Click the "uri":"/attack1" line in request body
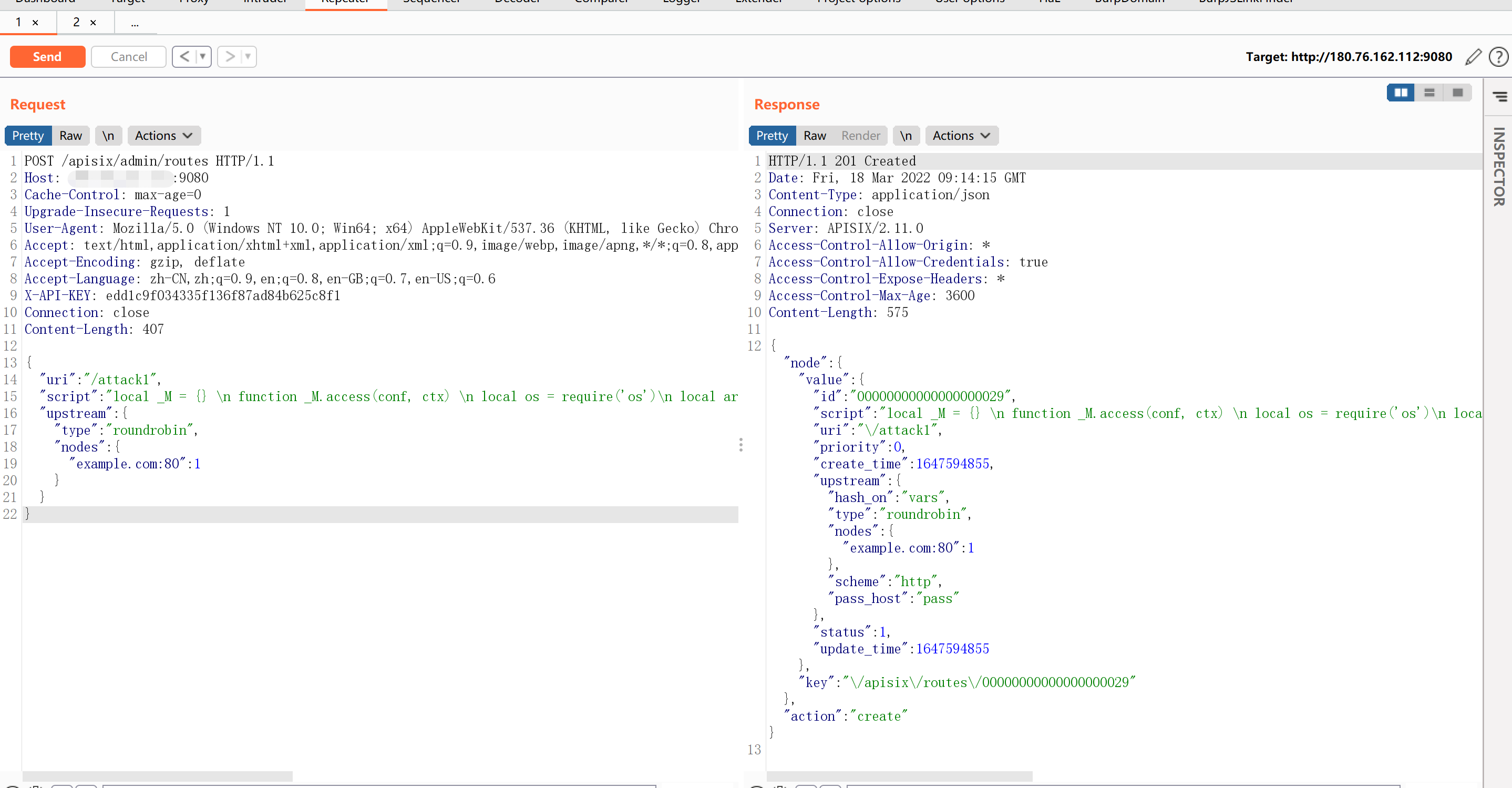This screenshot has height=788, width=1512. click(100, 380)
